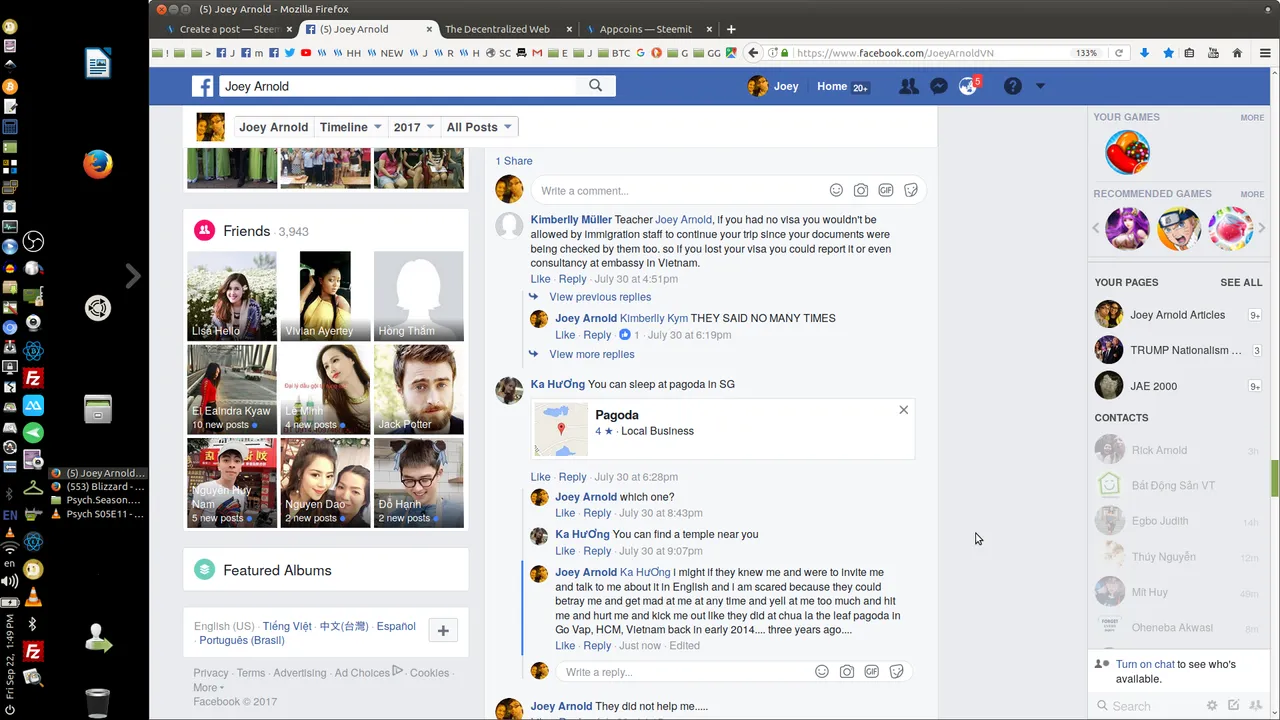Viewport: 1280px width, 720px height.
Task: Post a GIF in the Write a comment box
Action: [886, 190]
